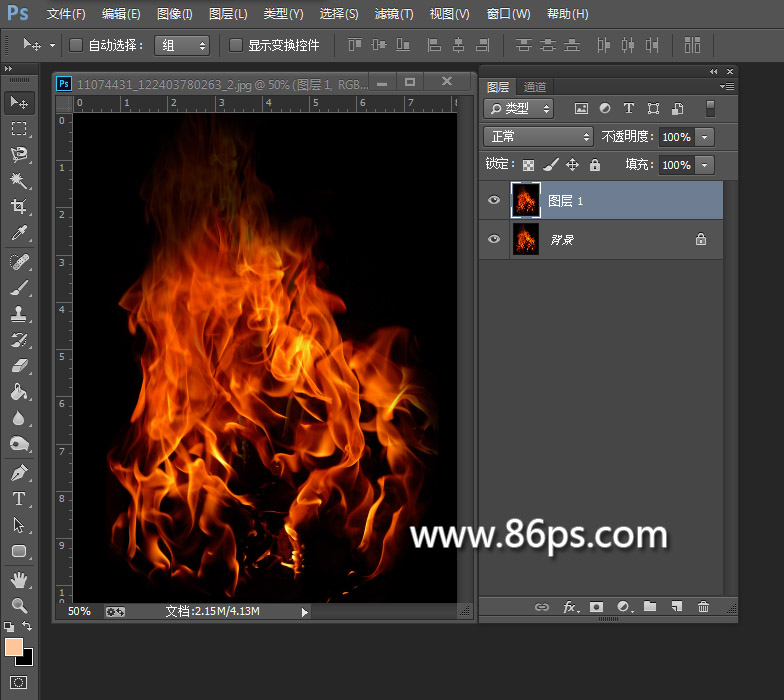The image size is (784, 700).
Task: Open the 不透明度 slider arrow
Action: pos(704,137)
